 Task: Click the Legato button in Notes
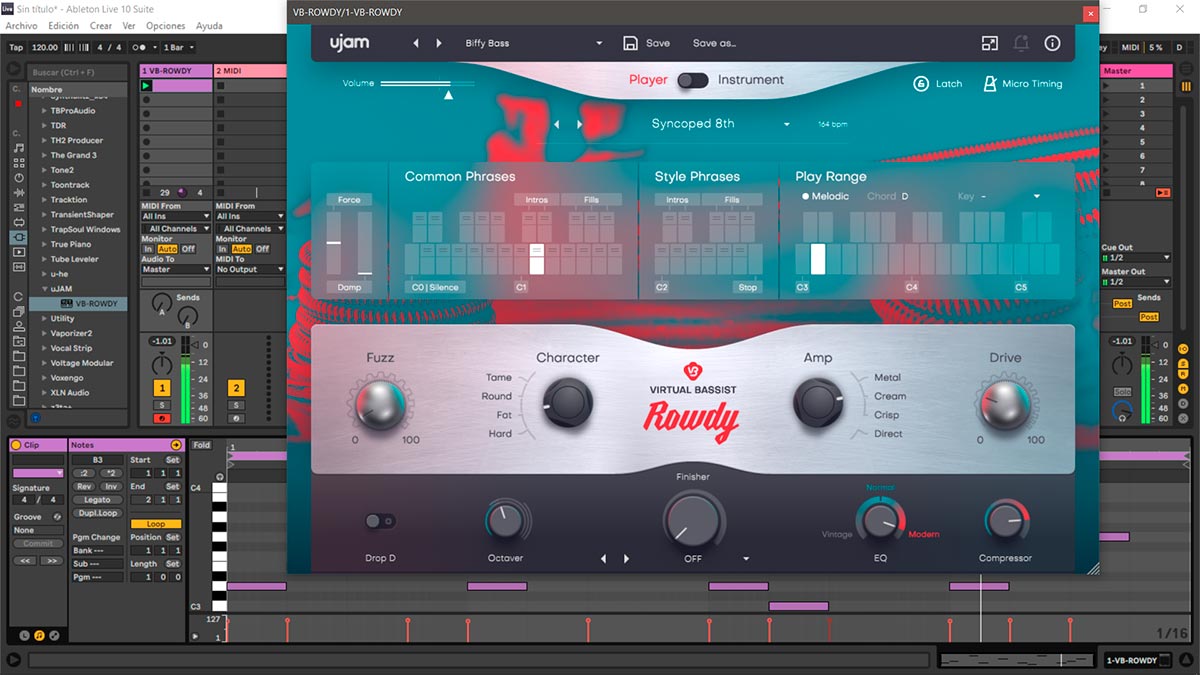click(97, 500)
